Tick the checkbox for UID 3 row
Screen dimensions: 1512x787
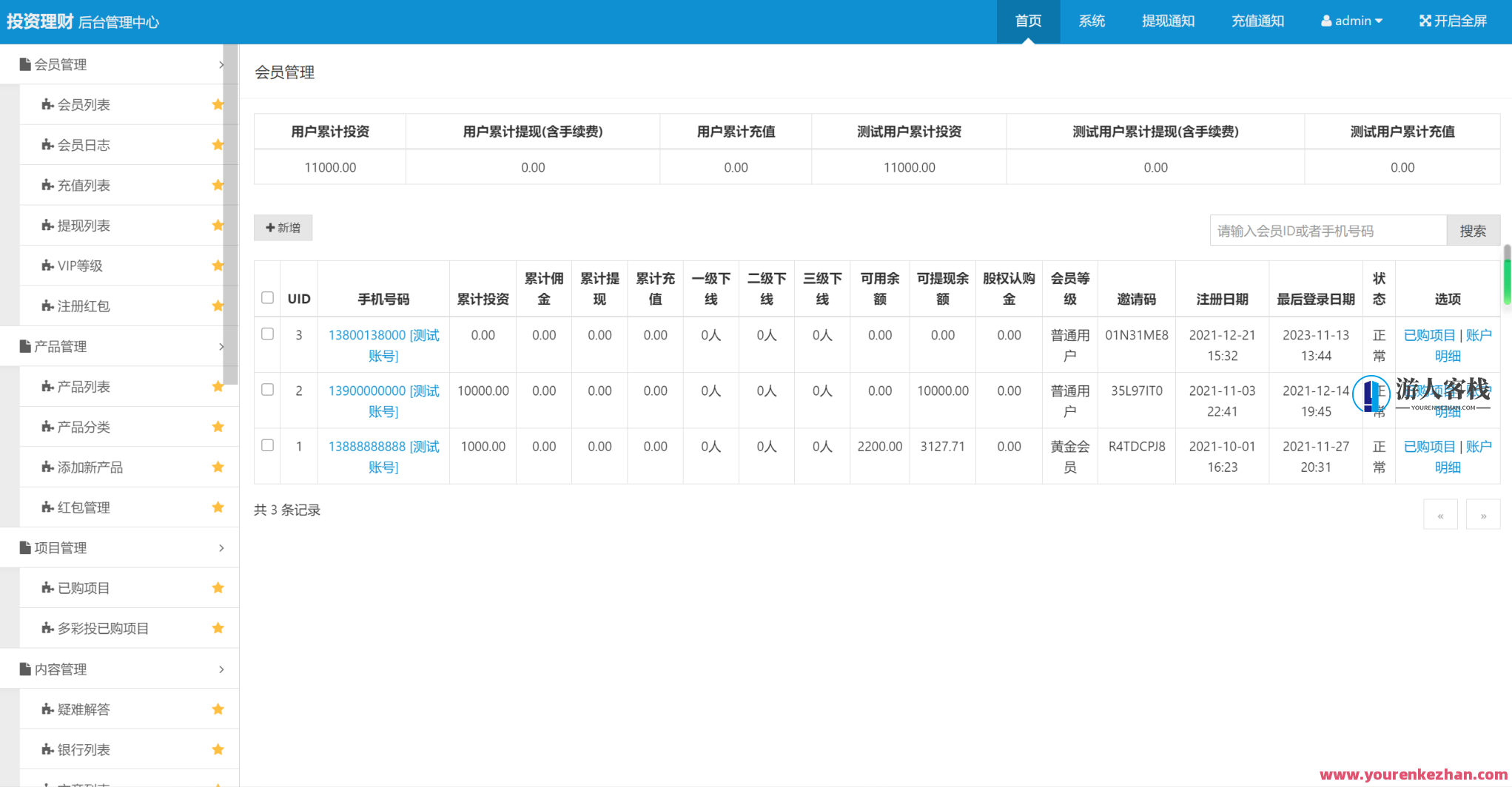(268, 334)
